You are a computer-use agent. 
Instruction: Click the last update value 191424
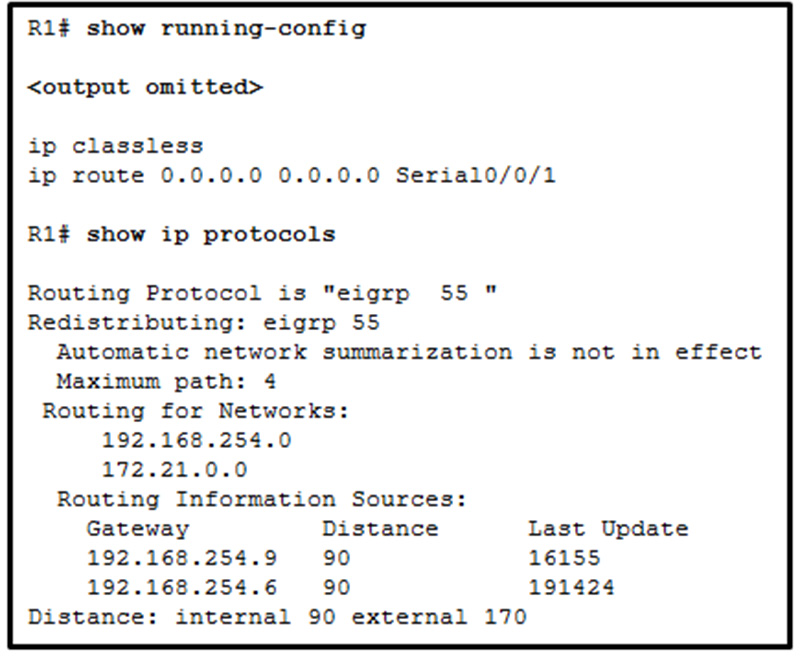click(571, 588)
